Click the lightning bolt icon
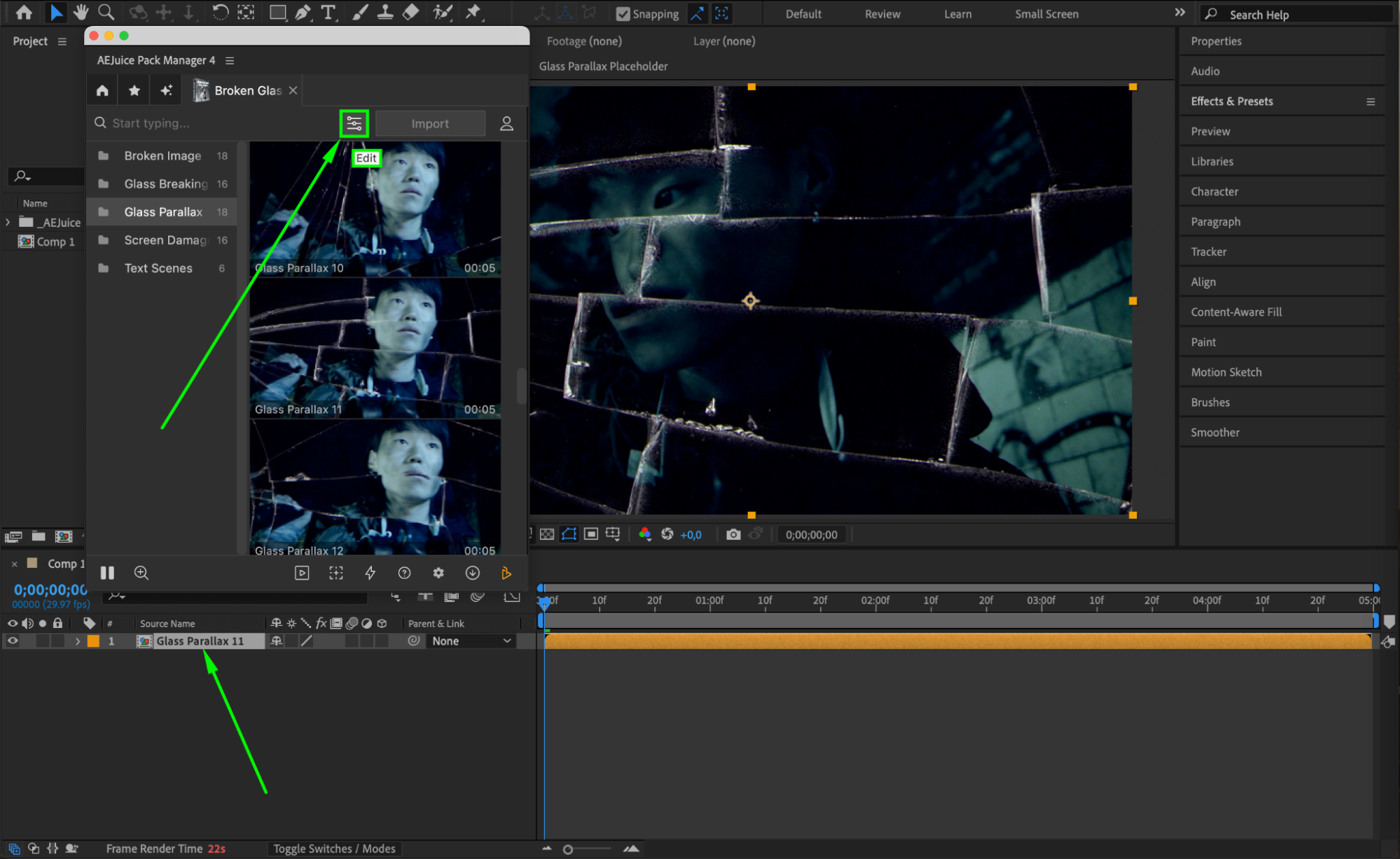Image resolution: width=1400 pixels, height=859 pixels. 370,573
